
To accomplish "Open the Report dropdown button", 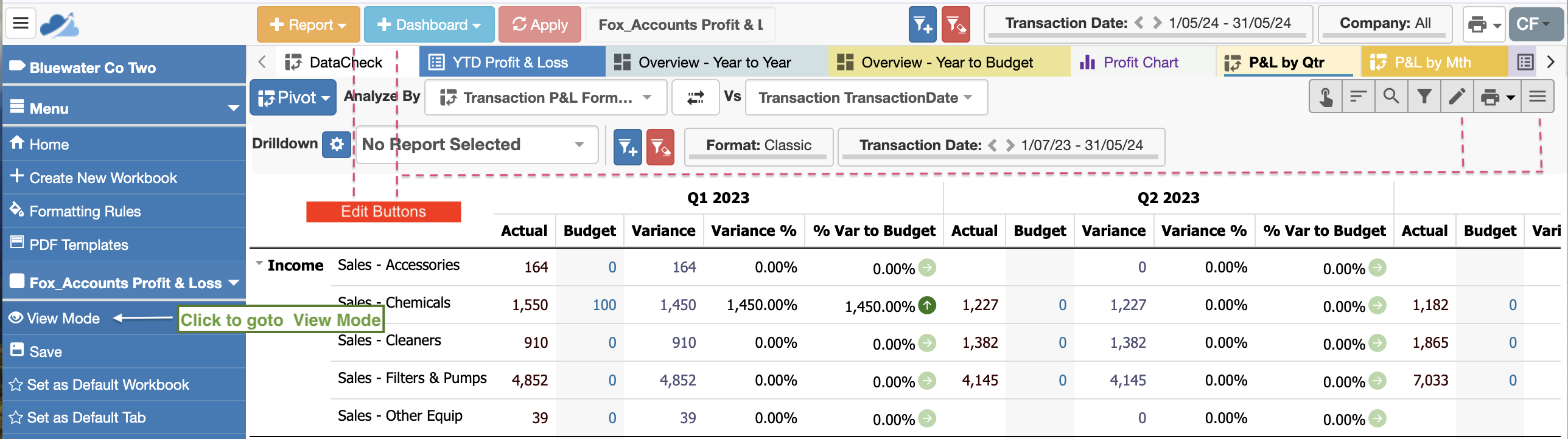I will pyautogui.click(x=309, y=24).
